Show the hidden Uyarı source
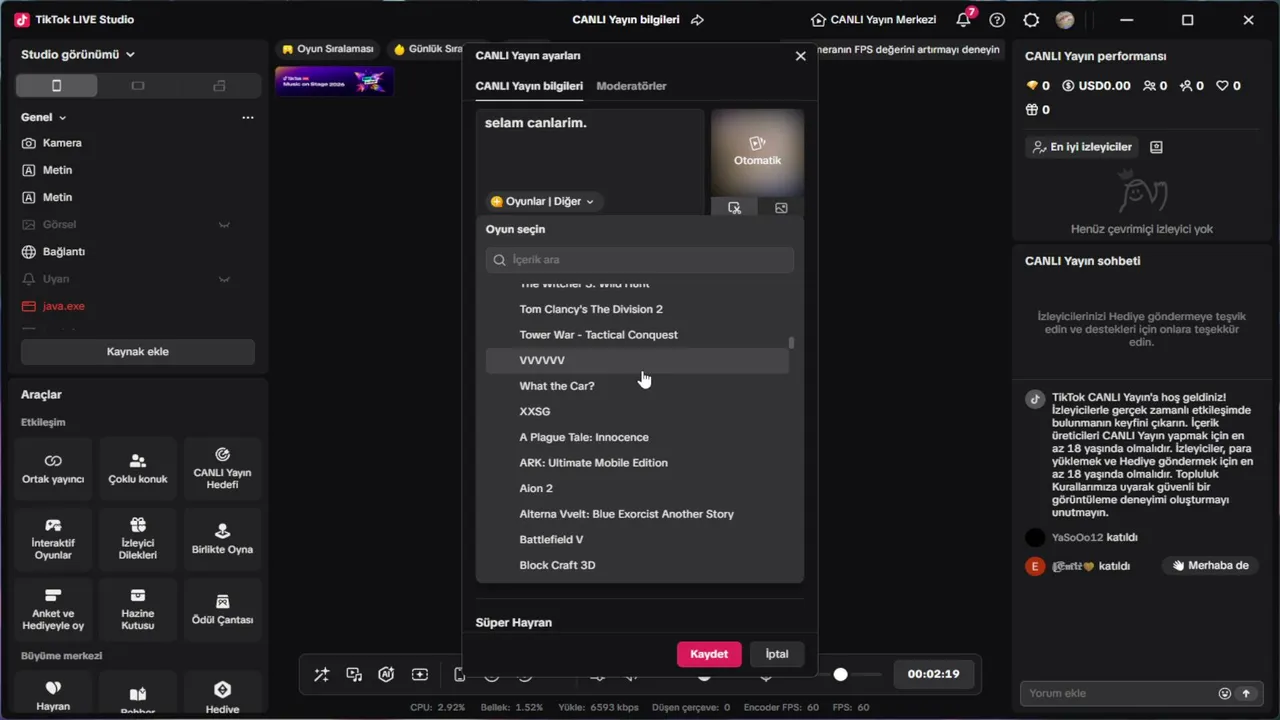This screenshot has height=720, width=1280. [225, 279]
